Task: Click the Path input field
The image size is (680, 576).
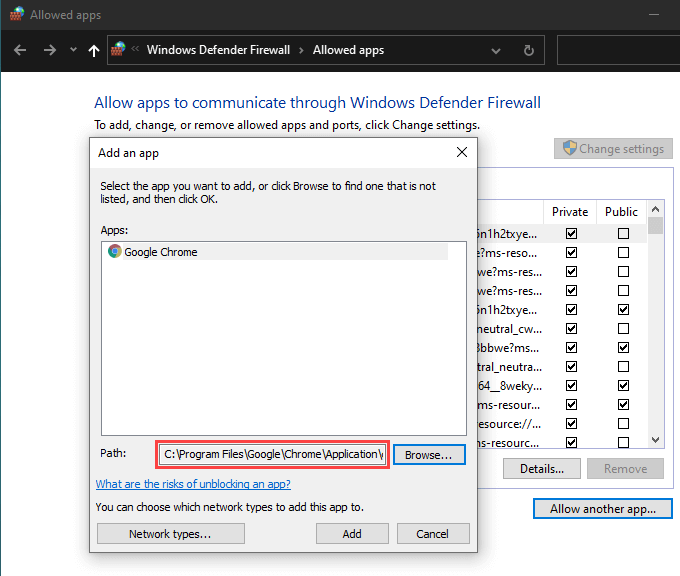Action: (x=272, y=455)
